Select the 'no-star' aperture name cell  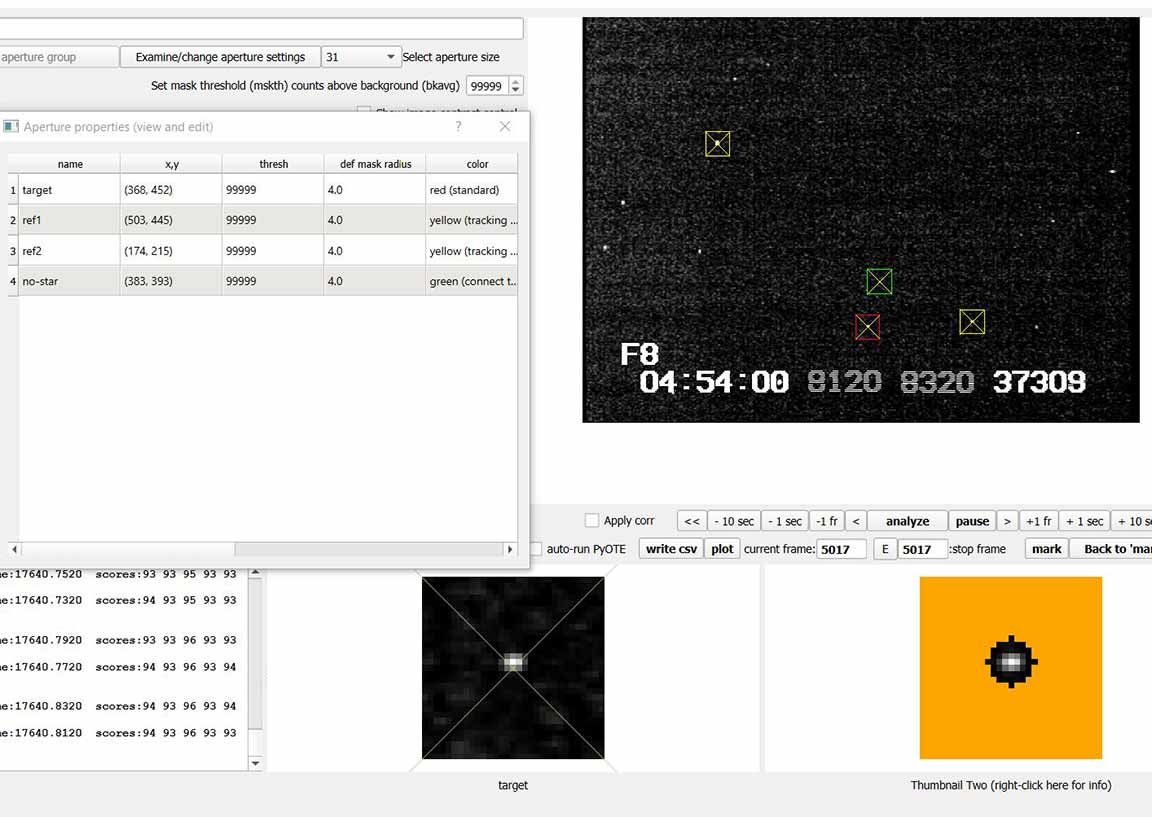(x=70, y=281)
